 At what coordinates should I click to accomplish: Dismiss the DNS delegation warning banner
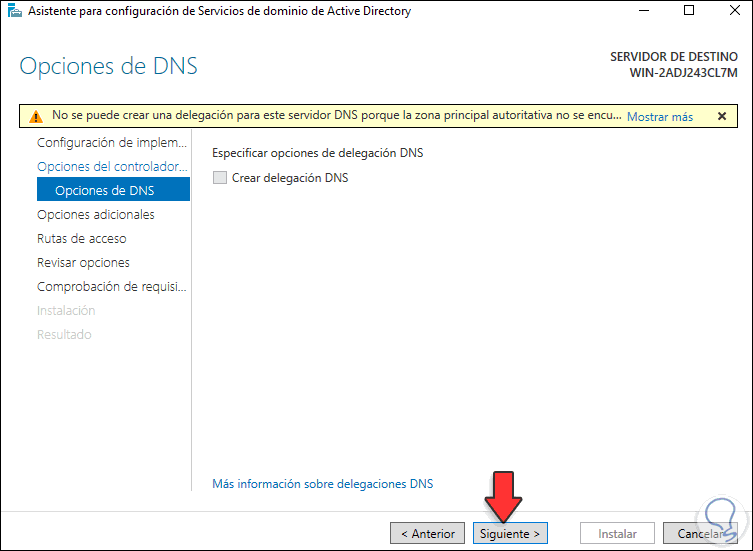(722, 116)
